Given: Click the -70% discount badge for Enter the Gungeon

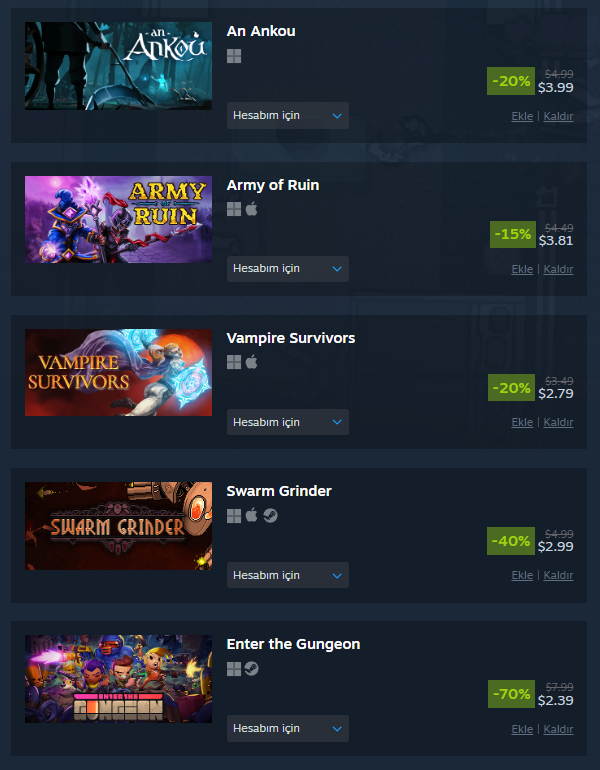Looking at the screenshot, I should (x=511, y=694).
